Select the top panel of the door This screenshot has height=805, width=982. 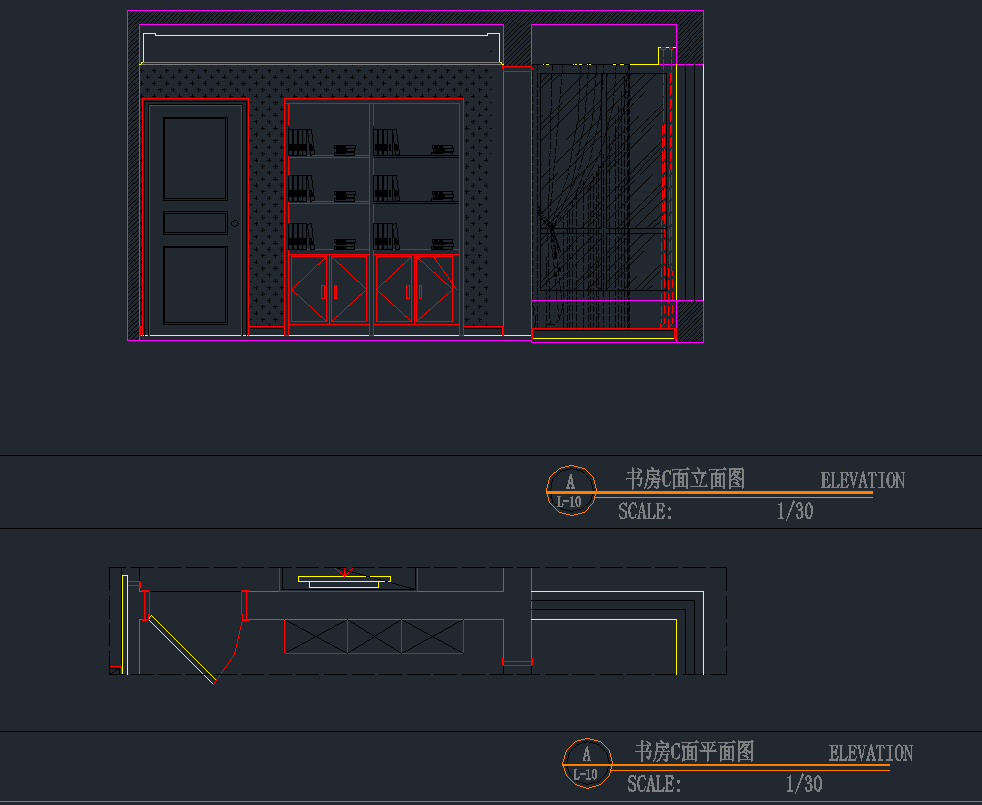pyautogui.click(x=195, y=158)
